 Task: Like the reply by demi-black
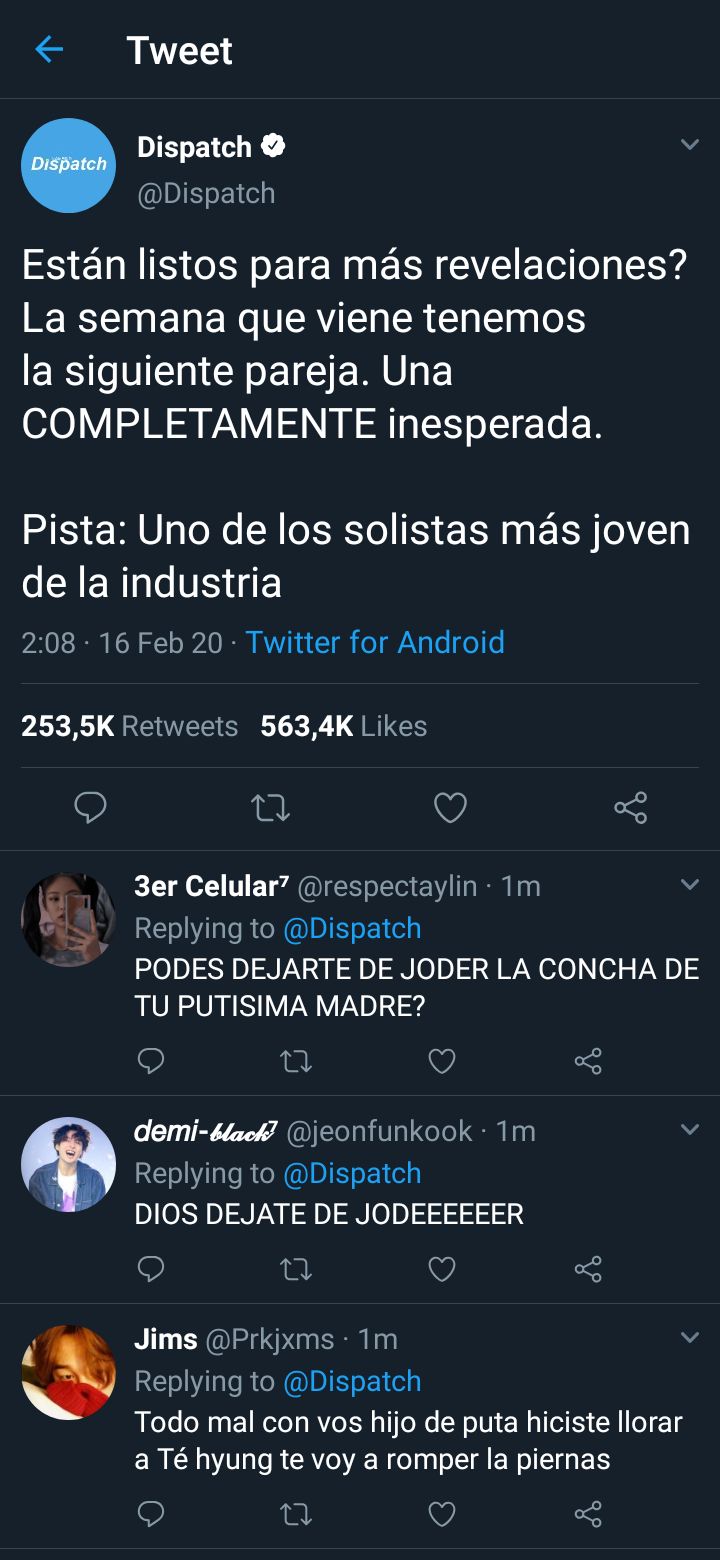[x=442, y=1269]
